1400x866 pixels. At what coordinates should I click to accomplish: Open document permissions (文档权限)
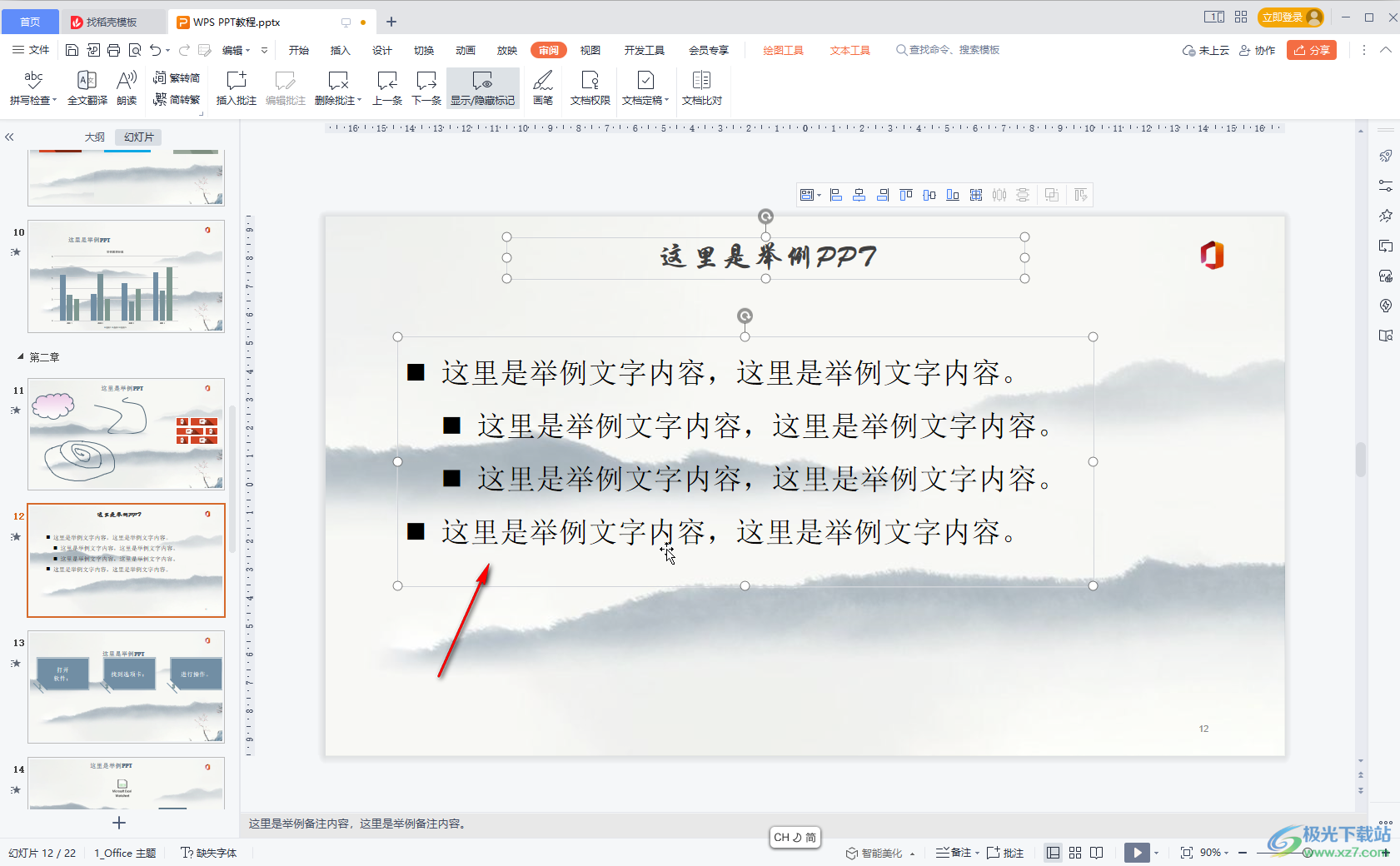coord(590,87)
